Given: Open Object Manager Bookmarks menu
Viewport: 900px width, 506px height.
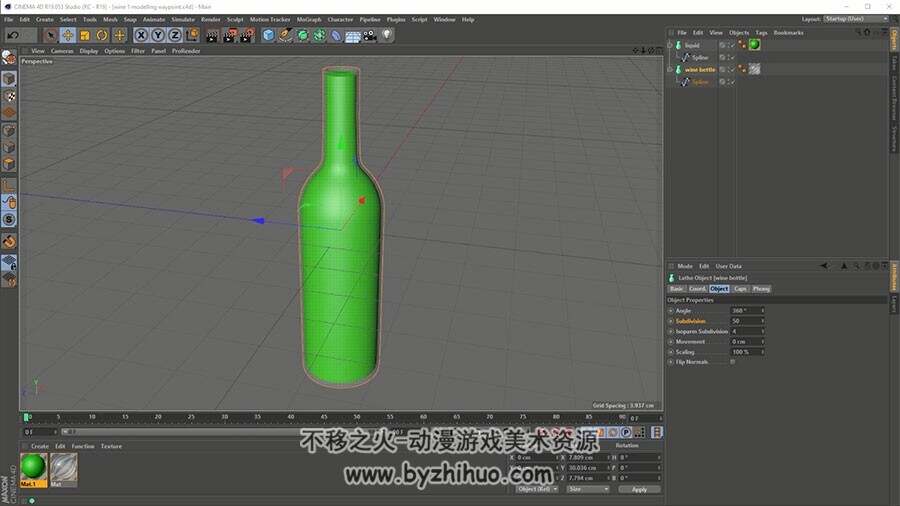Looking at the screenshot, I should 788,33.
